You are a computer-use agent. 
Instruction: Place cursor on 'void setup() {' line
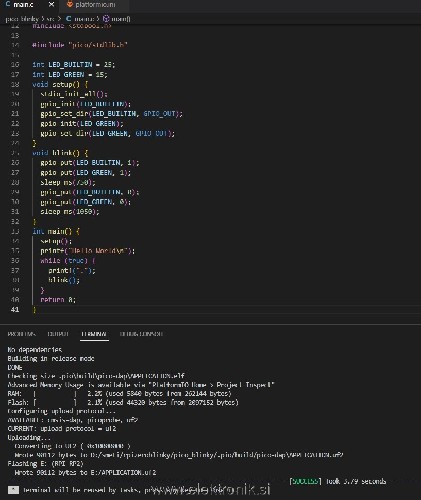tap(60, 84)
